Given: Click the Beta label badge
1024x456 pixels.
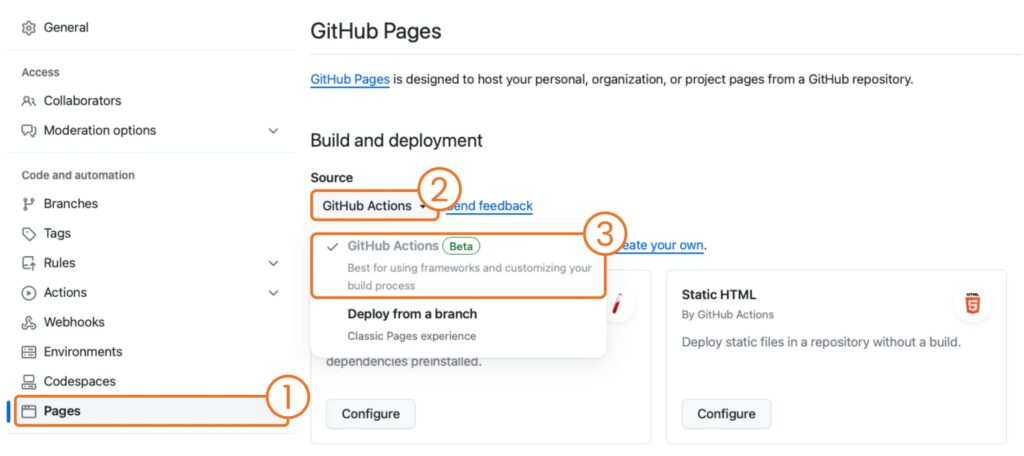Looking at the screenshot, I should [461, 247].
